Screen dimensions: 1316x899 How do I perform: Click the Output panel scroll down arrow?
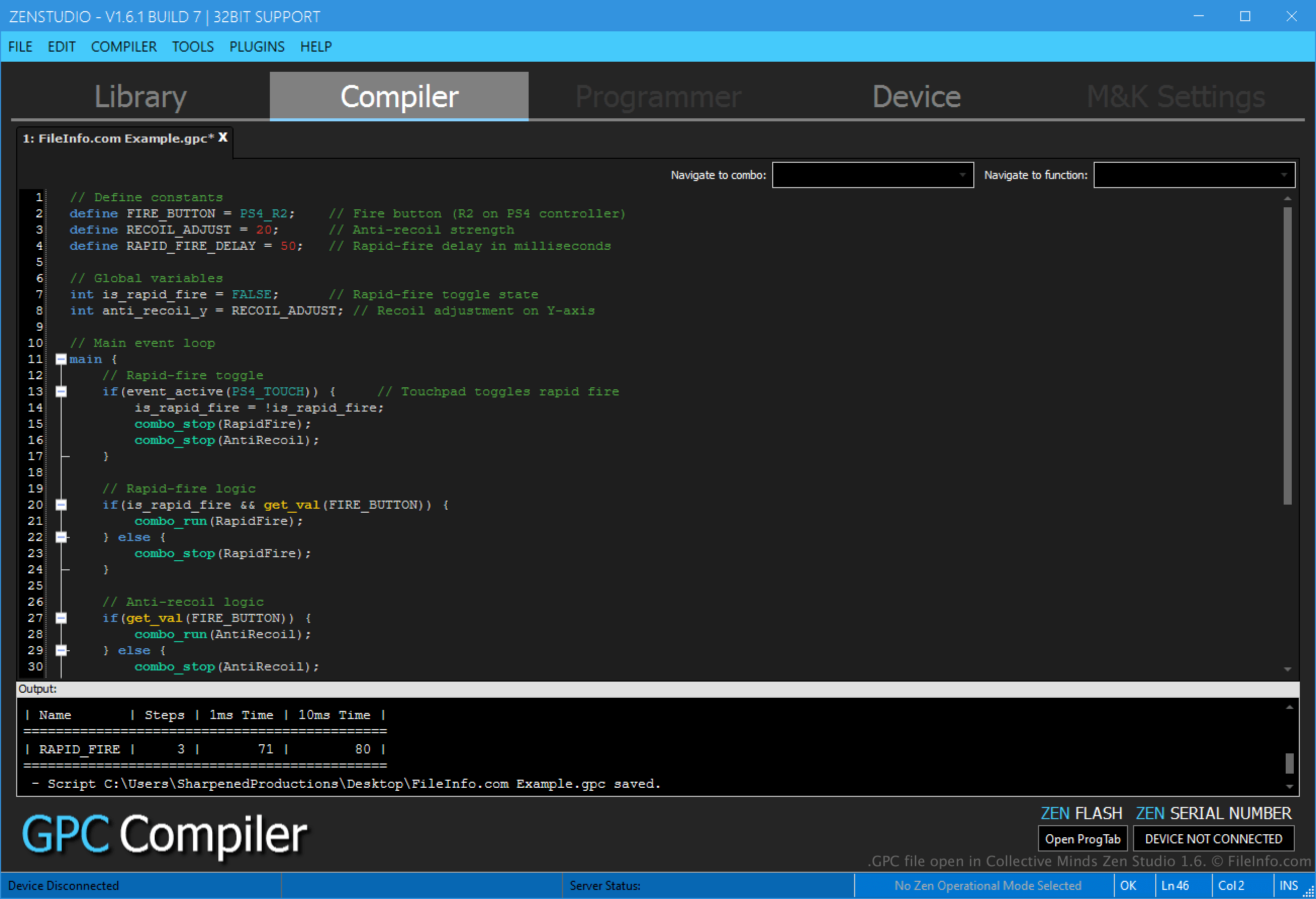(x=1289, y=787)
